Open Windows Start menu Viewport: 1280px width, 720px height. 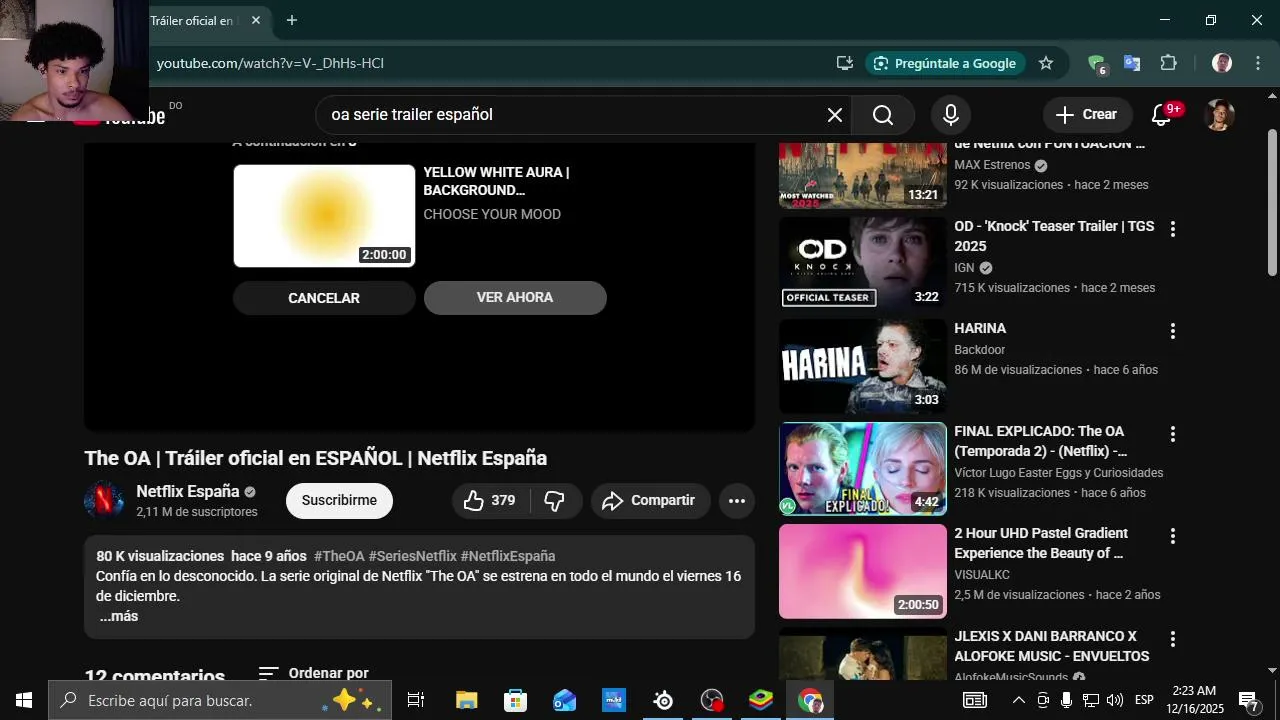[24, 700]
